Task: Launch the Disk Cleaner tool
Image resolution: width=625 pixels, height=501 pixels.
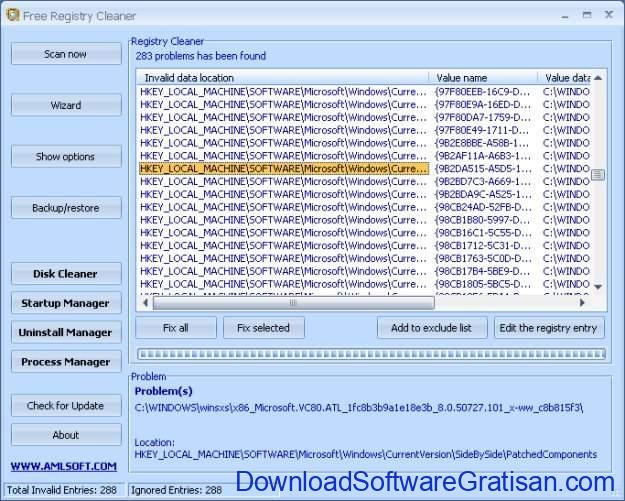Action: tap(66, 274)
